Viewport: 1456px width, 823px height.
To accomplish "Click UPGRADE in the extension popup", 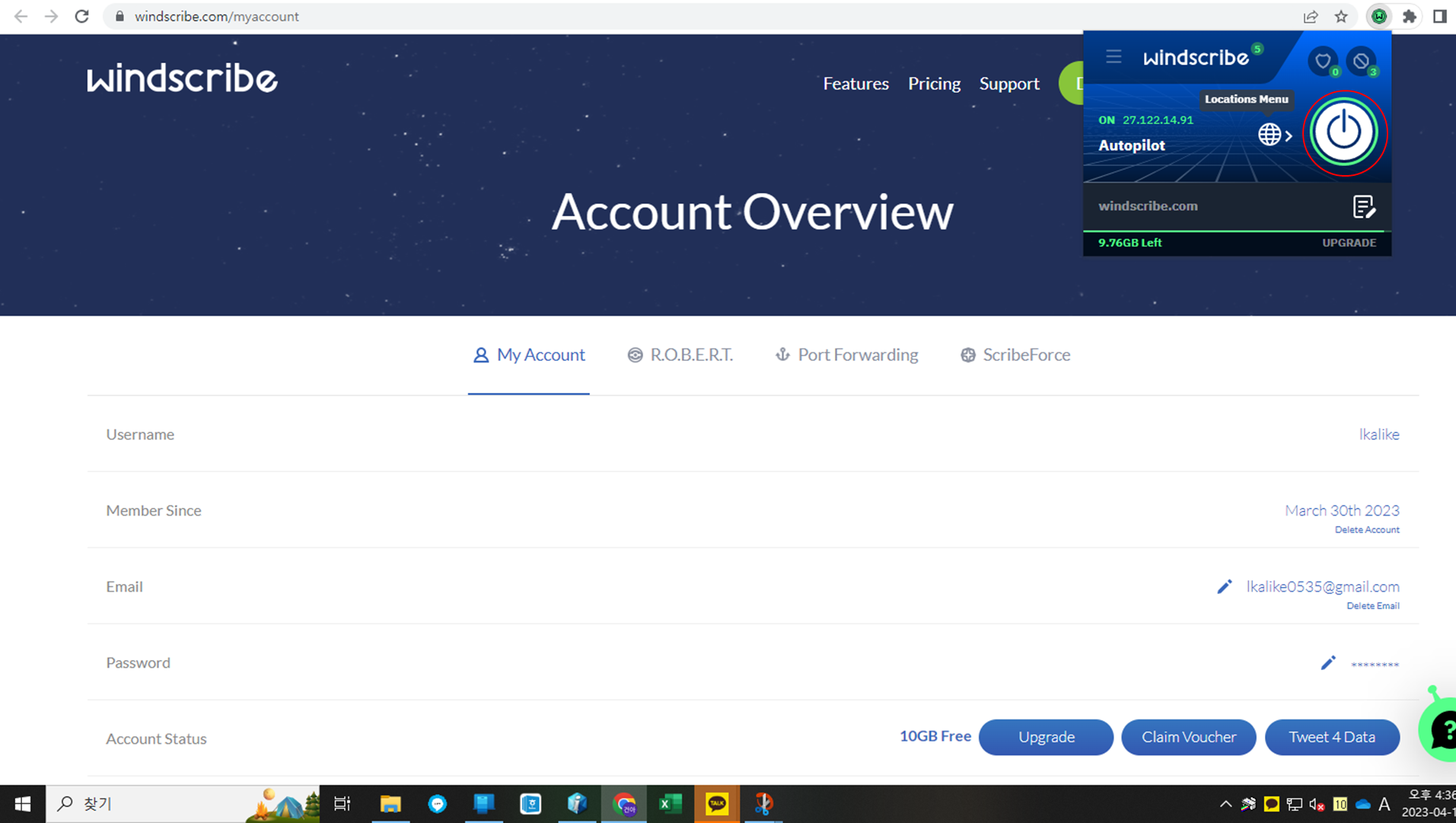I will (x=1349, y=243).
